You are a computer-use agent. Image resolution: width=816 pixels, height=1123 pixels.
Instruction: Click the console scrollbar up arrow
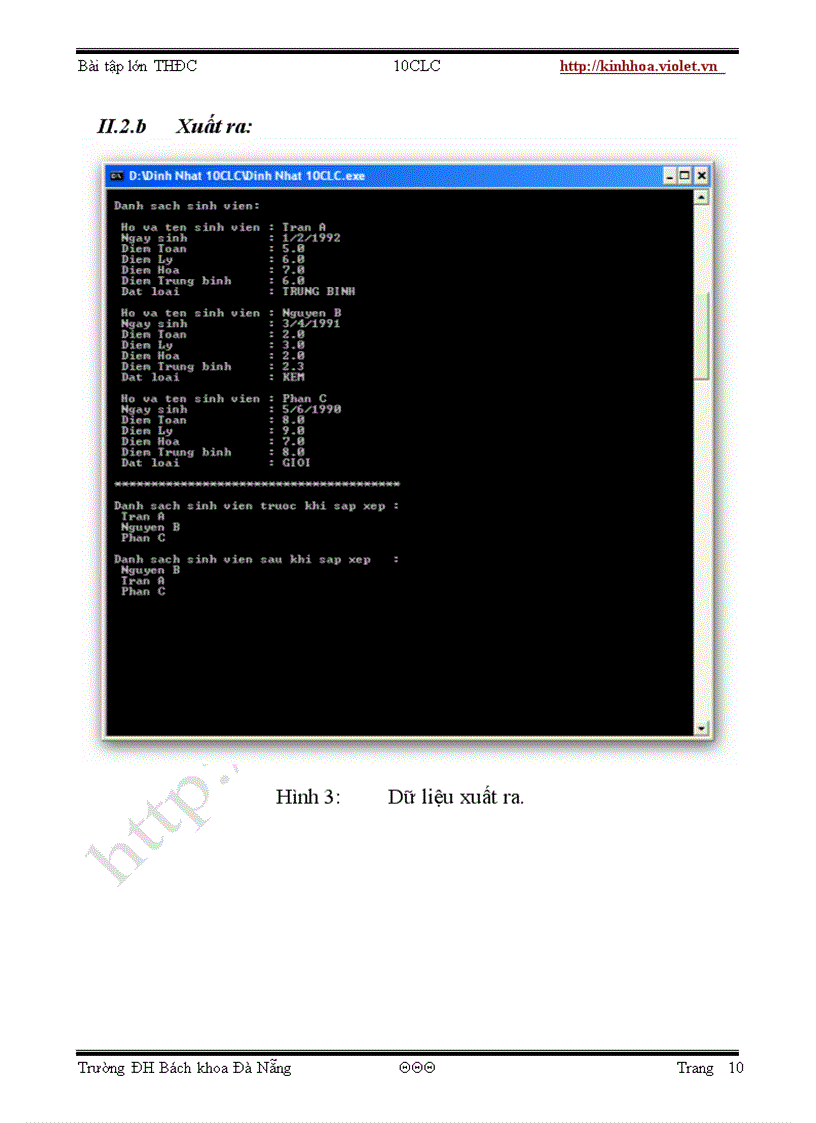tap(701, 197)
